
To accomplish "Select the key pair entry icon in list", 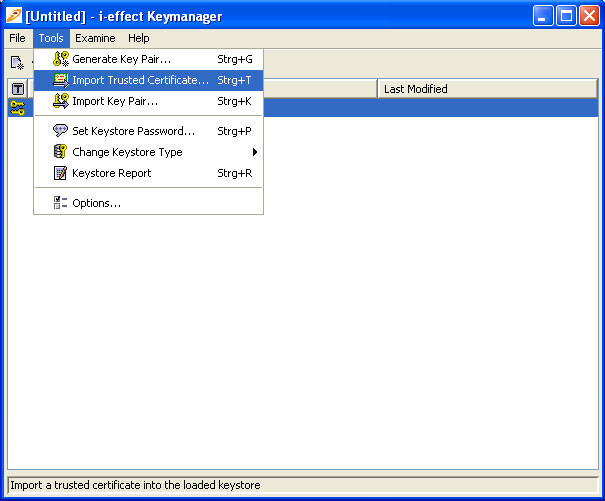I will (x=17, y=108).
